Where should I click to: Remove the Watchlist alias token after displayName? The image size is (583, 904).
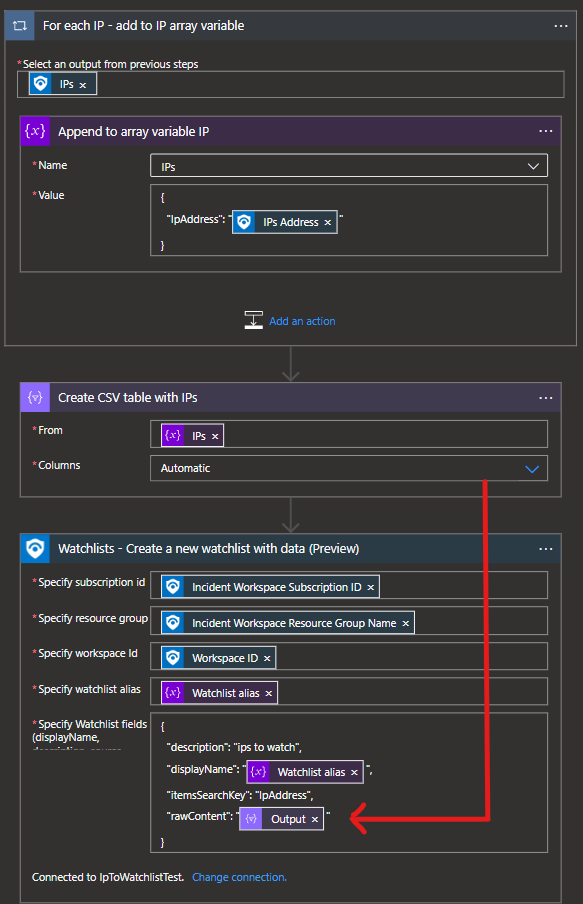(354, 773)
